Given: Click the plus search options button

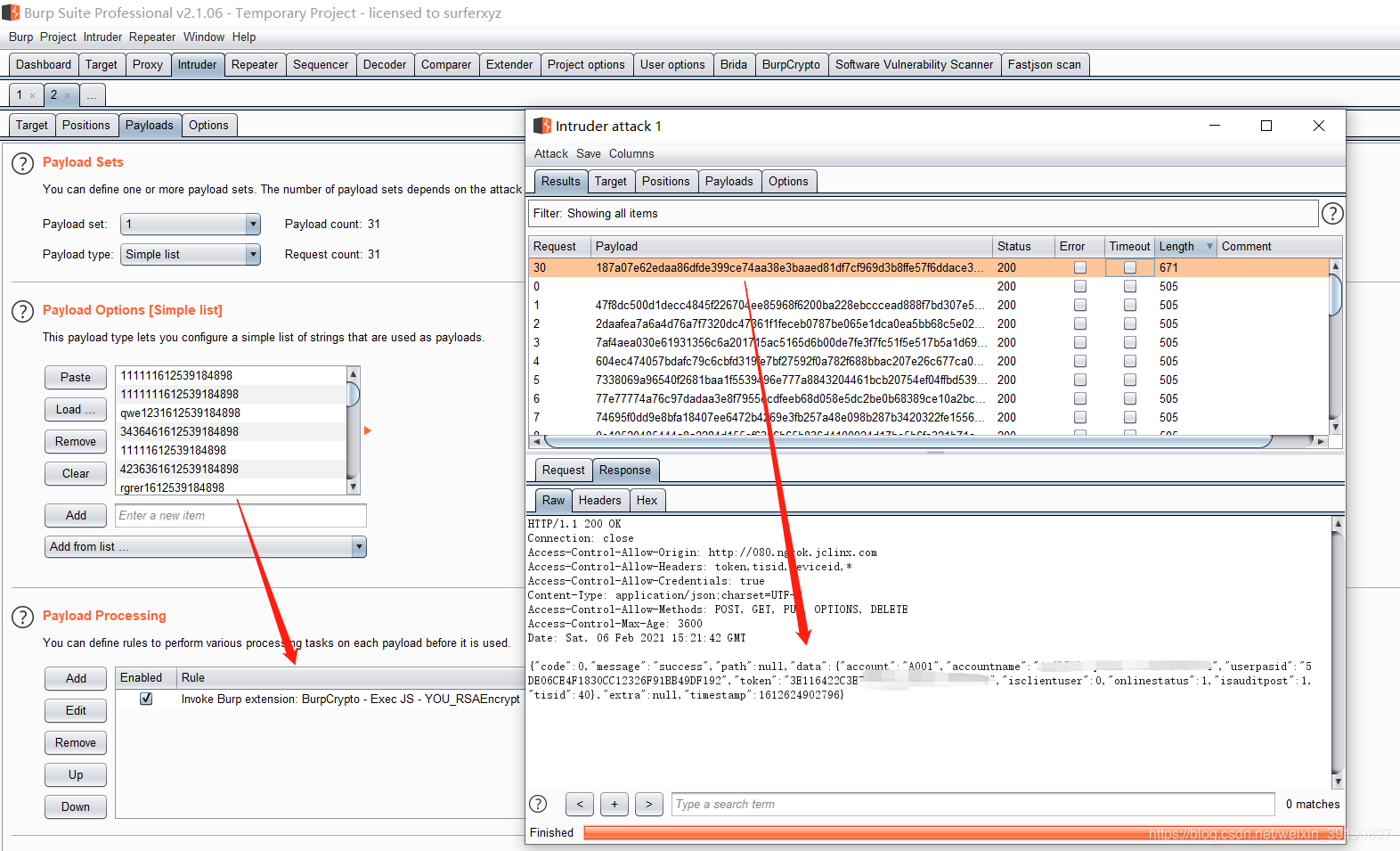Looking at the screenshot, I should pos(615,804).
